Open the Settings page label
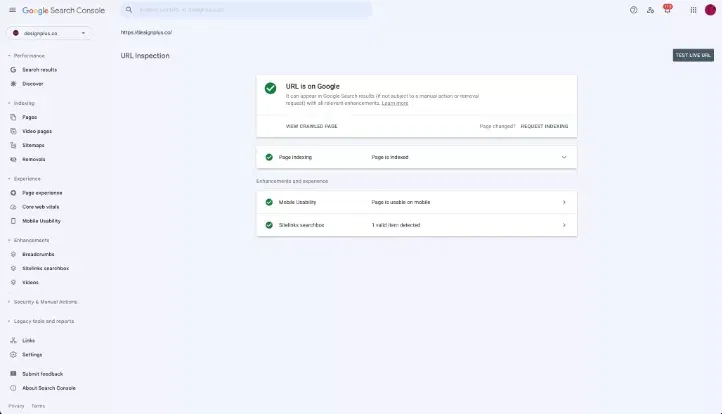The width and height of the screenshot is (722, 414). pos(32,355)
